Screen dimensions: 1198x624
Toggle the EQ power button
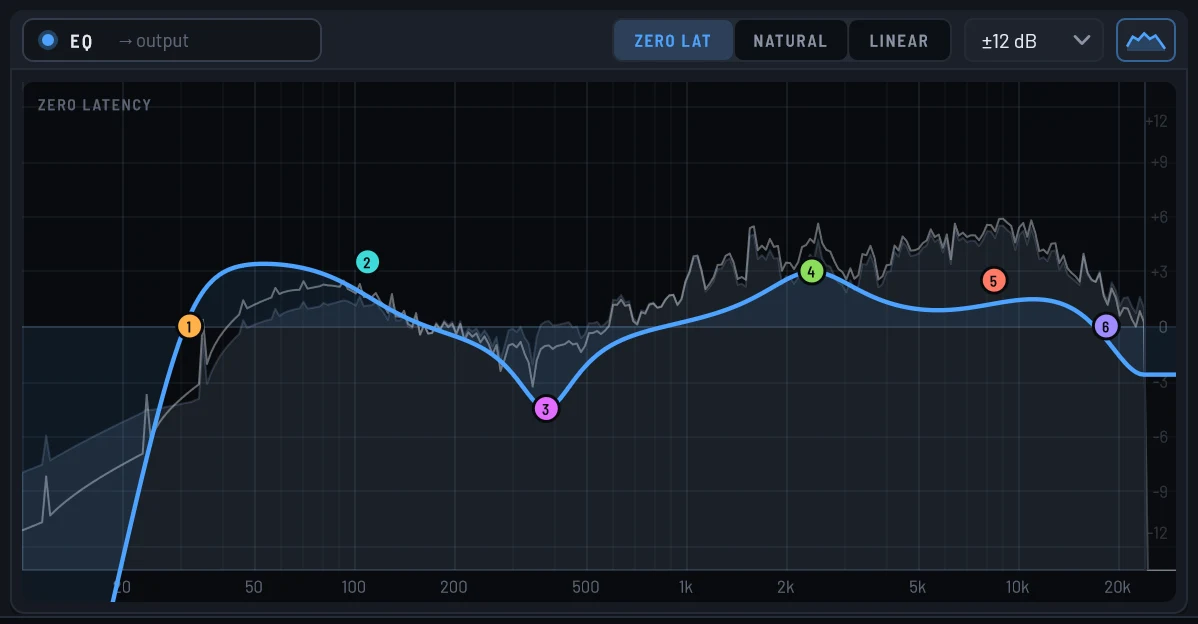(x=48, y=40)
